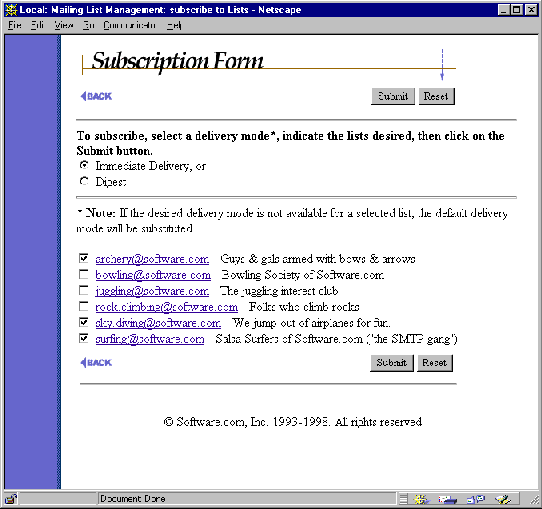This screenshot has width=542, height=509.
Task: Click the bottom Submit button
Action: (x=392, y=363)
